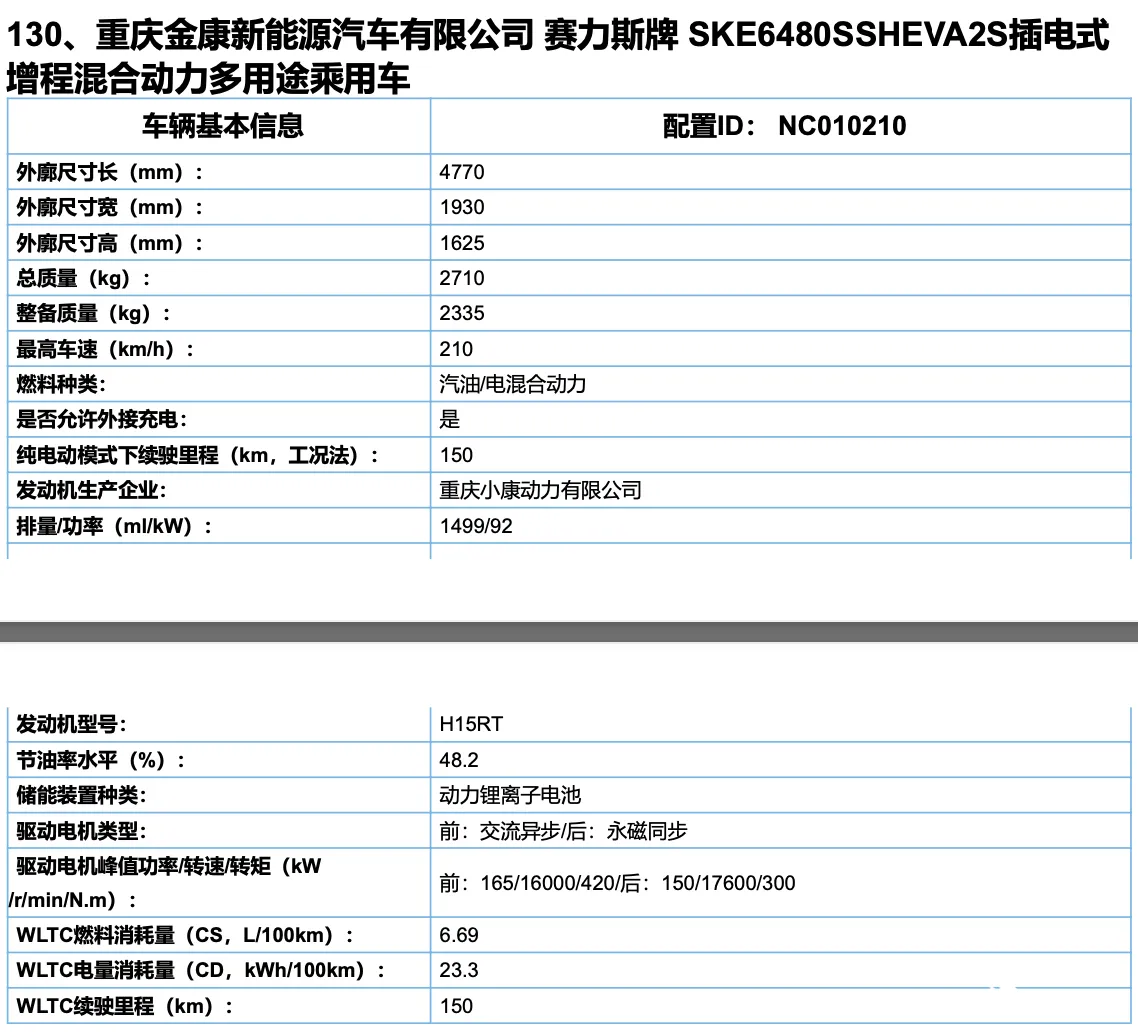Select the "整备质量 (kg)" label
The image size is (1138, 1032).
(94, 314)
